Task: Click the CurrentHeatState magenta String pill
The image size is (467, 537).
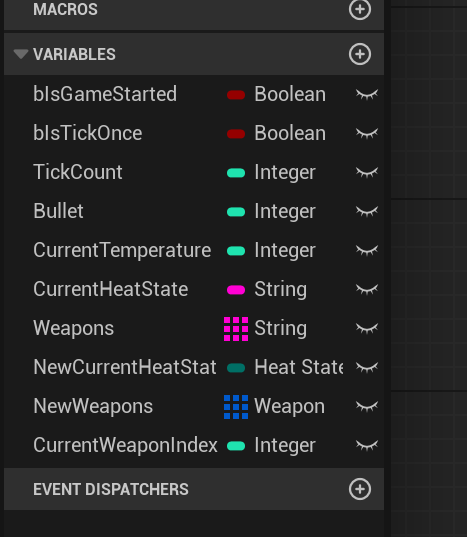Action: click(236, 290)
